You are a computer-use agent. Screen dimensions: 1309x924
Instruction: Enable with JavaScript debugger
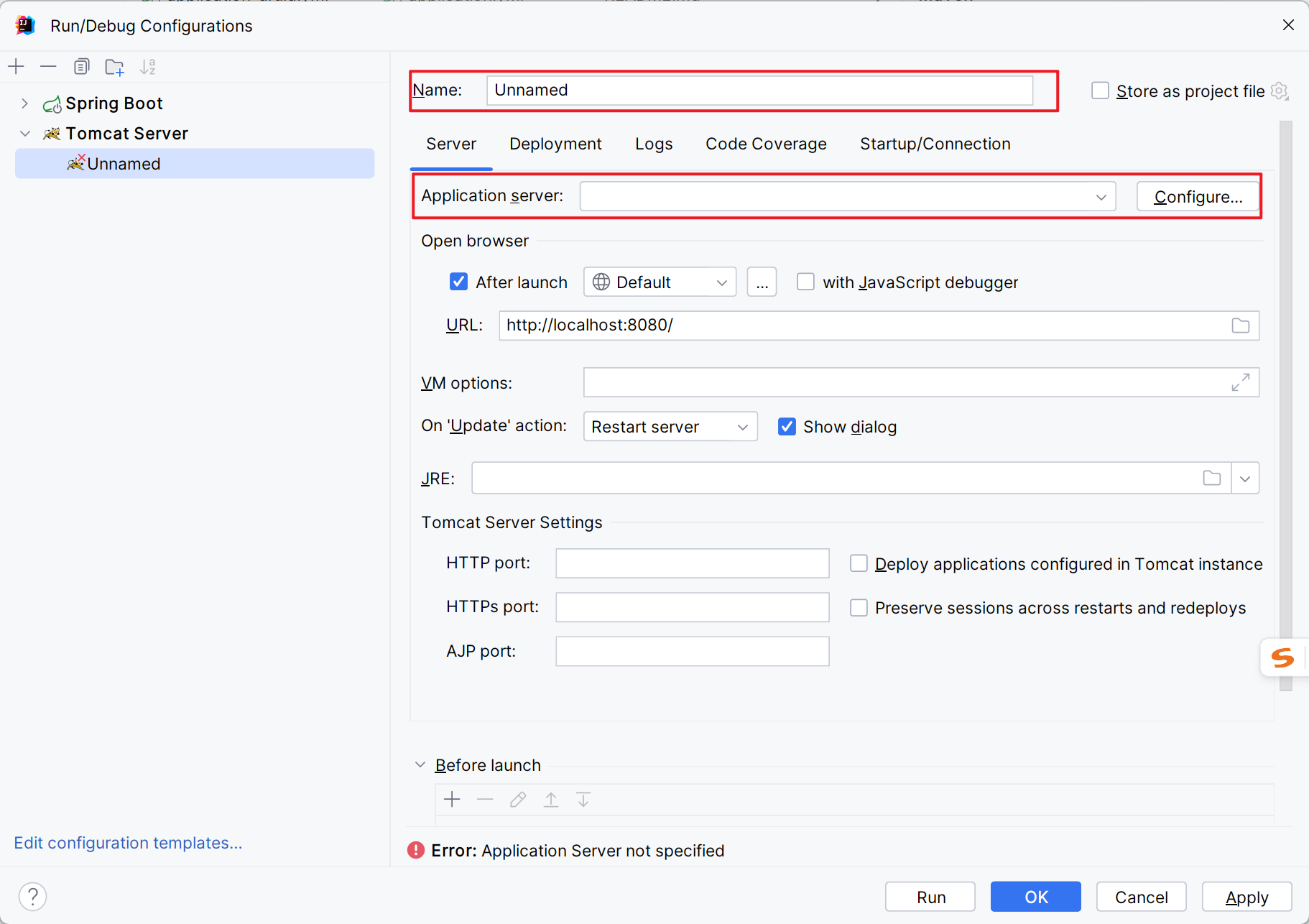(805, 282)
